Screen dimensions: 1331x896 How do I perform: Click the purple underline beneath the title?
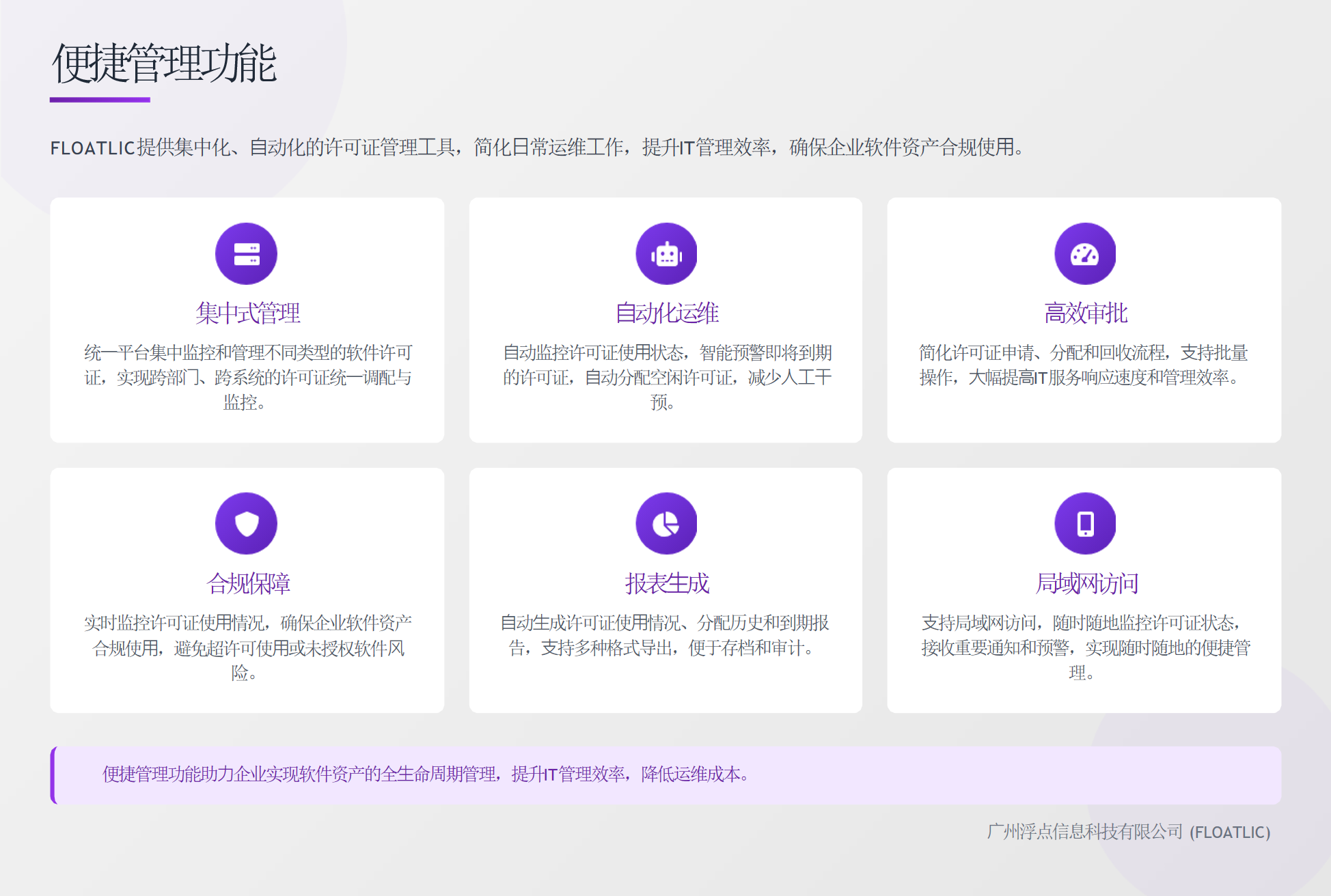click(x=100, y=100)
